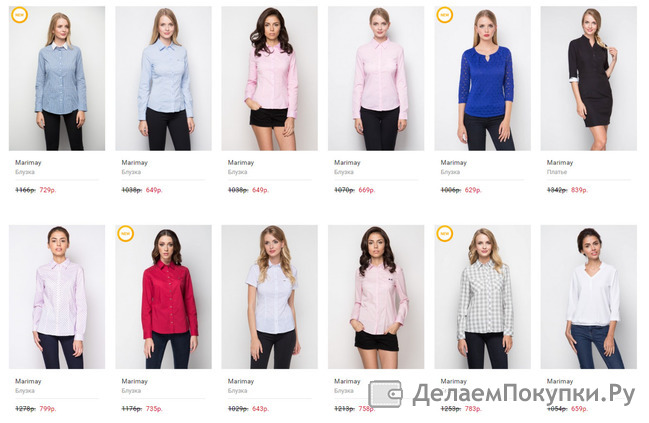Viewport: 649px width, 423px height.
Task: Open the white V-neck blouse with jeans photo
Action: pyautogui.click(x=588, y=297)
